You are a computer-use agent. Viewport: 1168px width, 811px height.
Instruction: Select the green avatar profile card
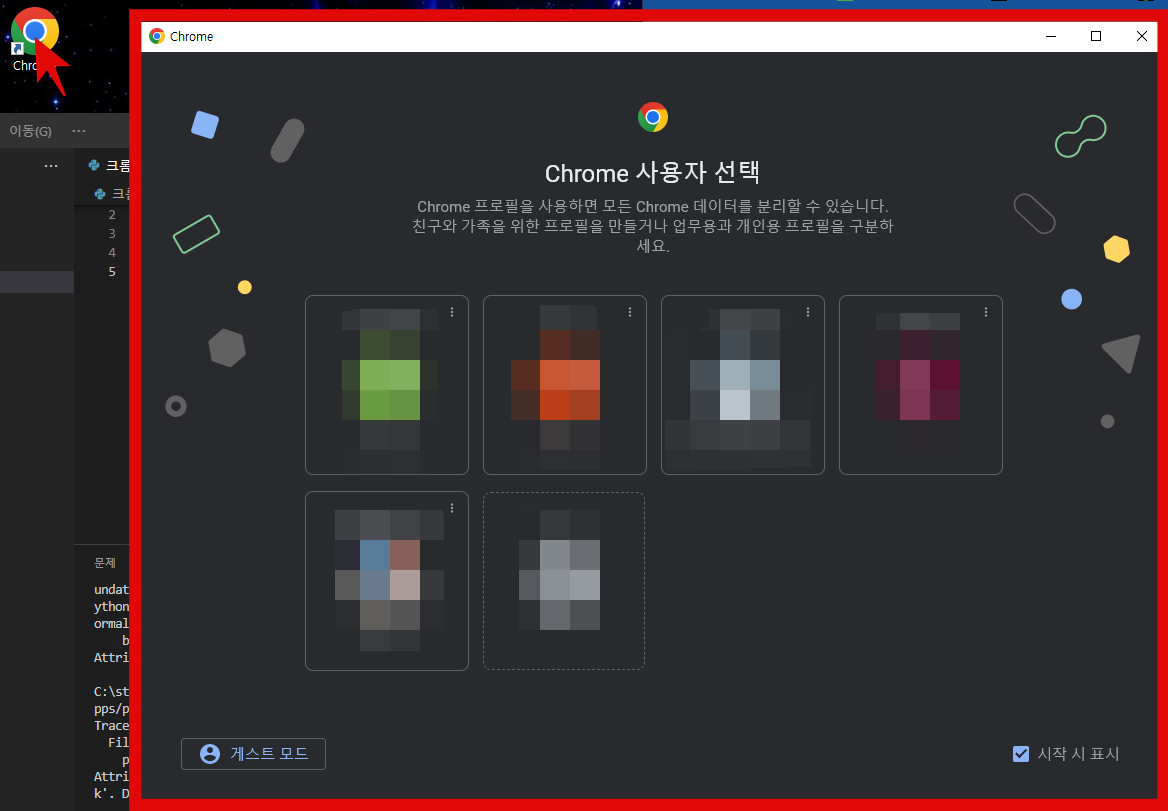tap(387, 385)
